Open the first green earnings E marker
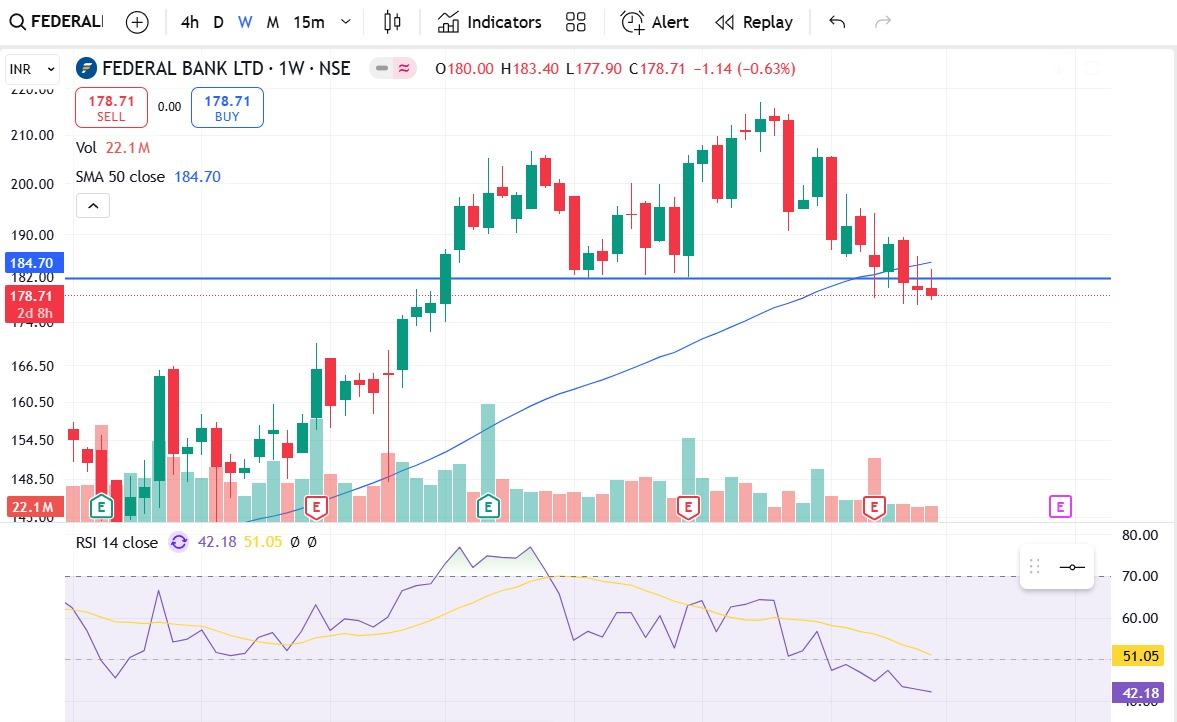The image size is (1177, 722). coord(101,507)
